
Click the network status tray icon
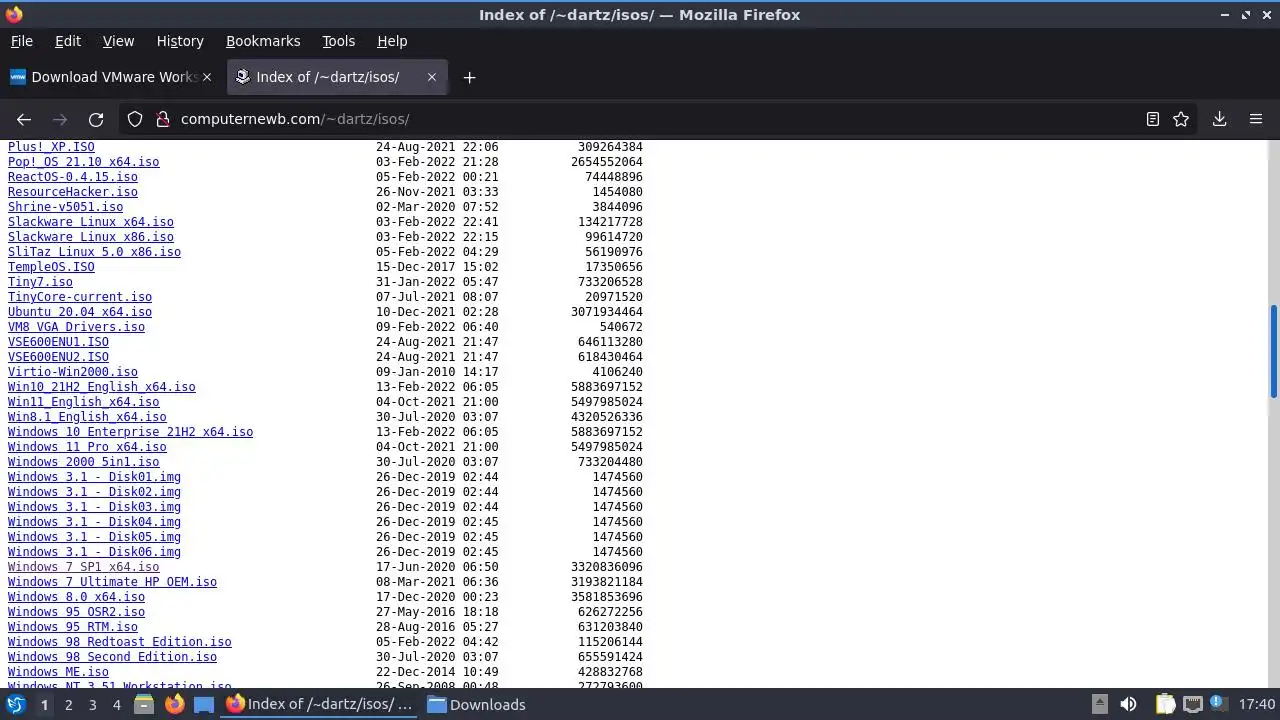tap(1192, 704)
